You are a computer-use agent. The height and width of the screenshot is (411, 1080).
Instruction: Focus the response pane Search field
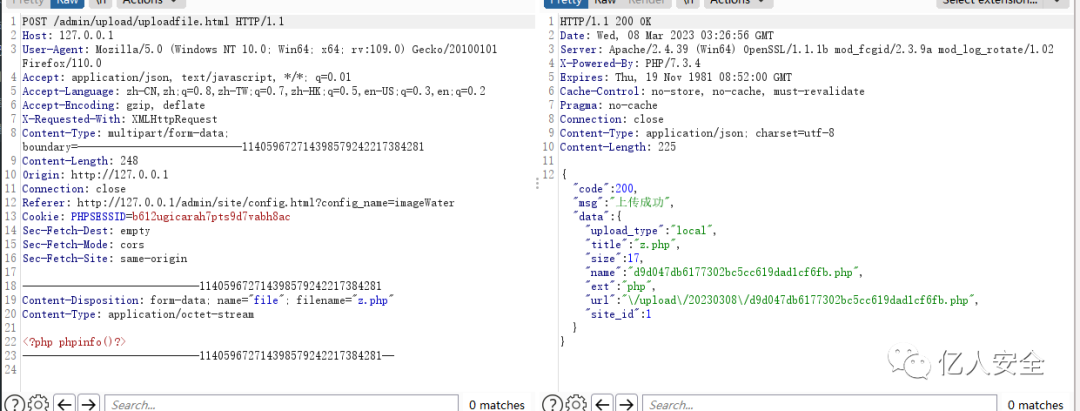pos(820,405)
